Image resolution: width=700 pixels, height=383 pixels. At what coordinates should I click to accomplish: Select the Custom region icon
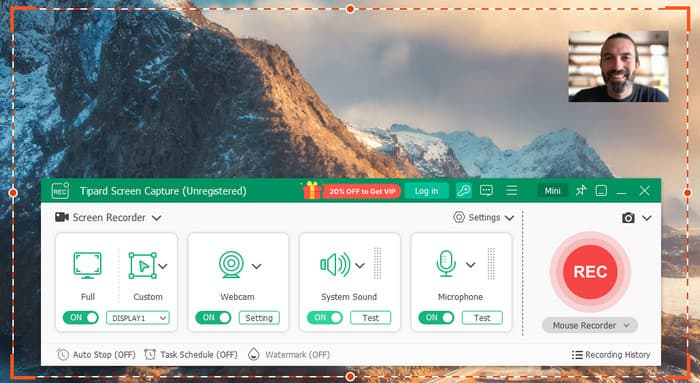[142, 266]
